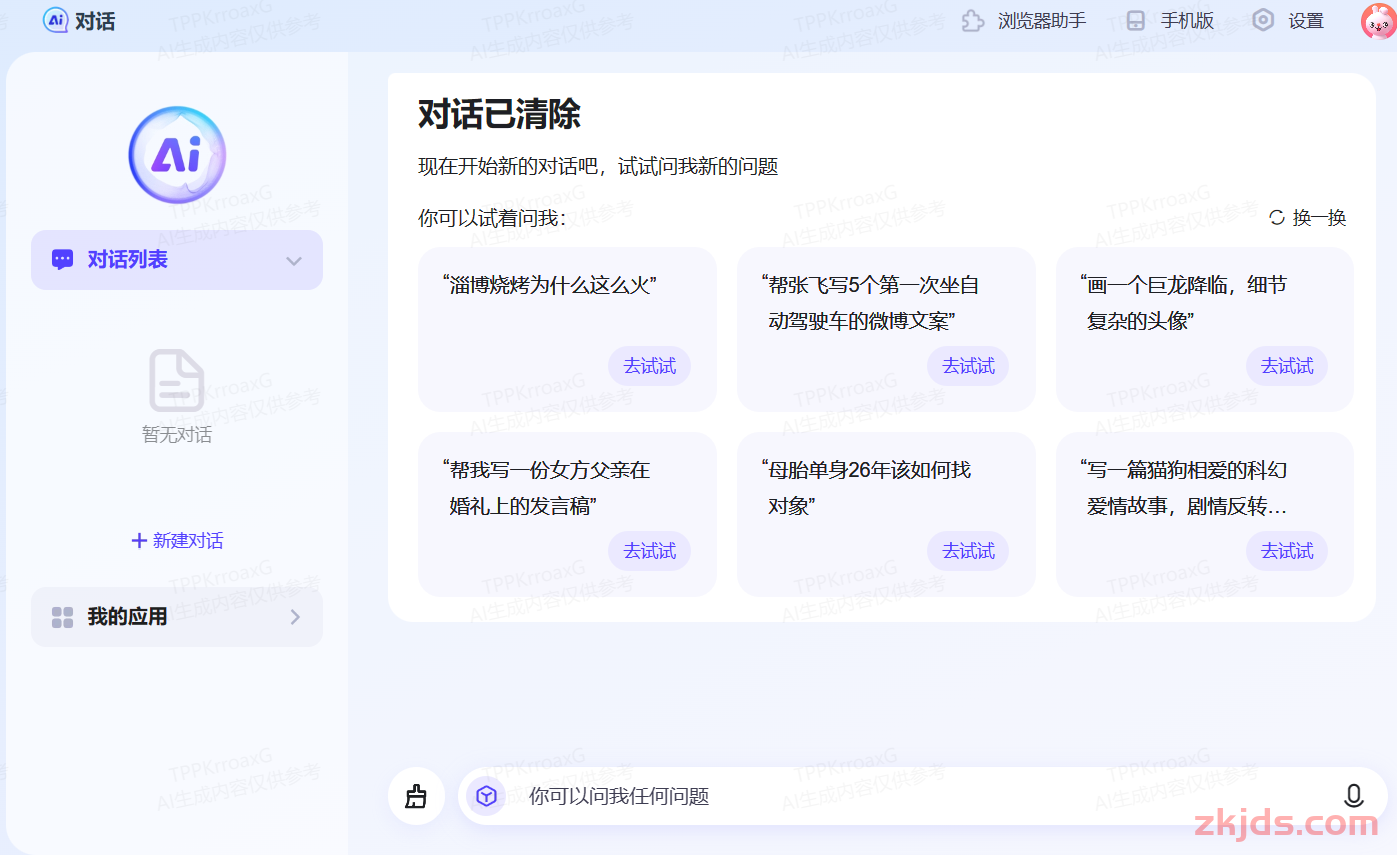Viewport: 1397px width, 855px height.
Task: Open the browser assistant puzzle icon
Action: (973, 21)
